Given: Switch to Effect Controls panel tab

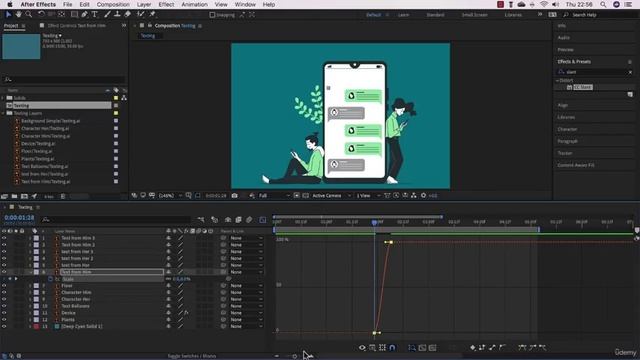Looking at the screenshot, I should (76, 25).
